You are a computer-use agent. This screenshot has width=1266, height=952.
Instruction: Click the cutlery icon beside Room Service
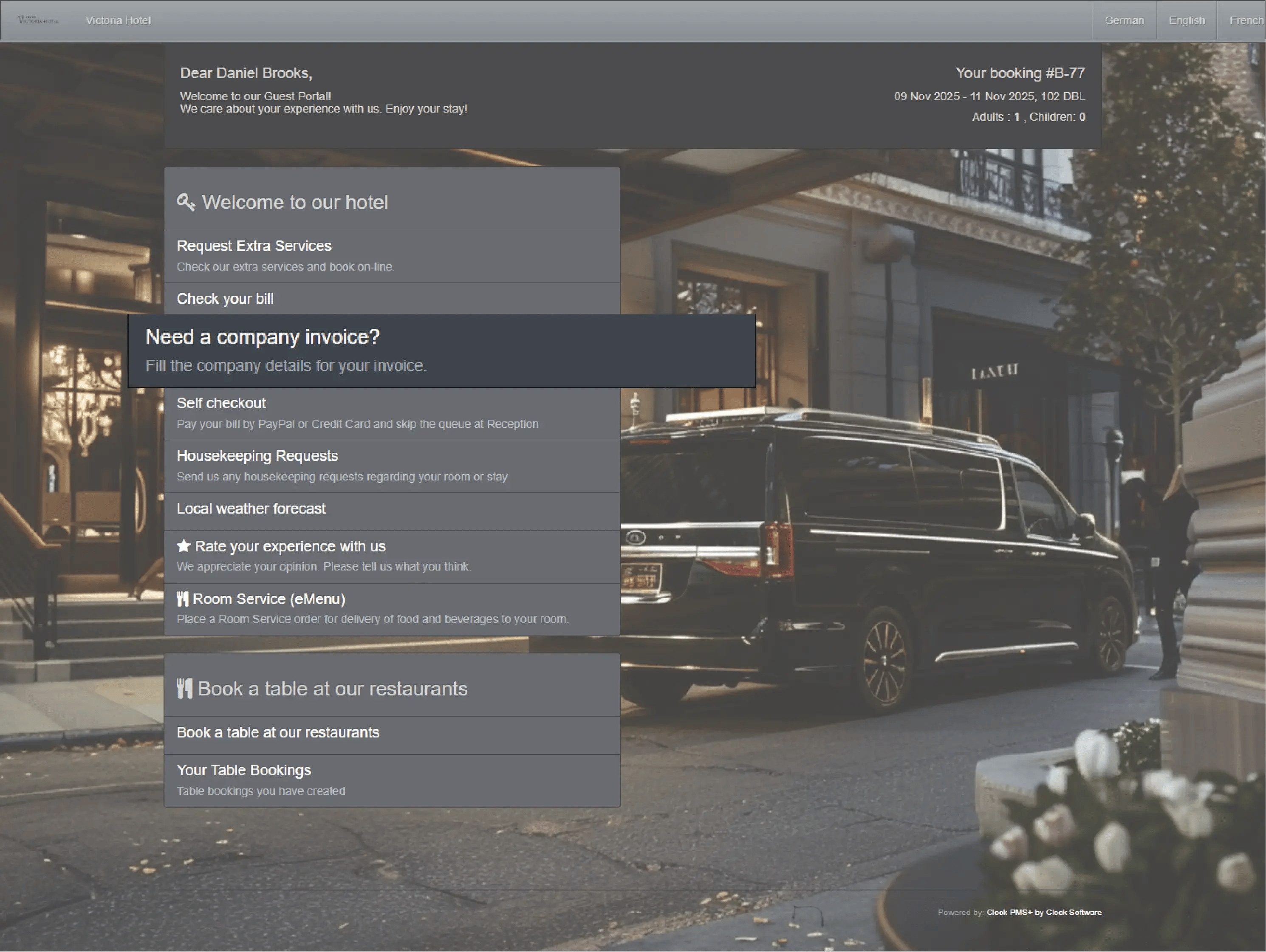pos(183,599)
